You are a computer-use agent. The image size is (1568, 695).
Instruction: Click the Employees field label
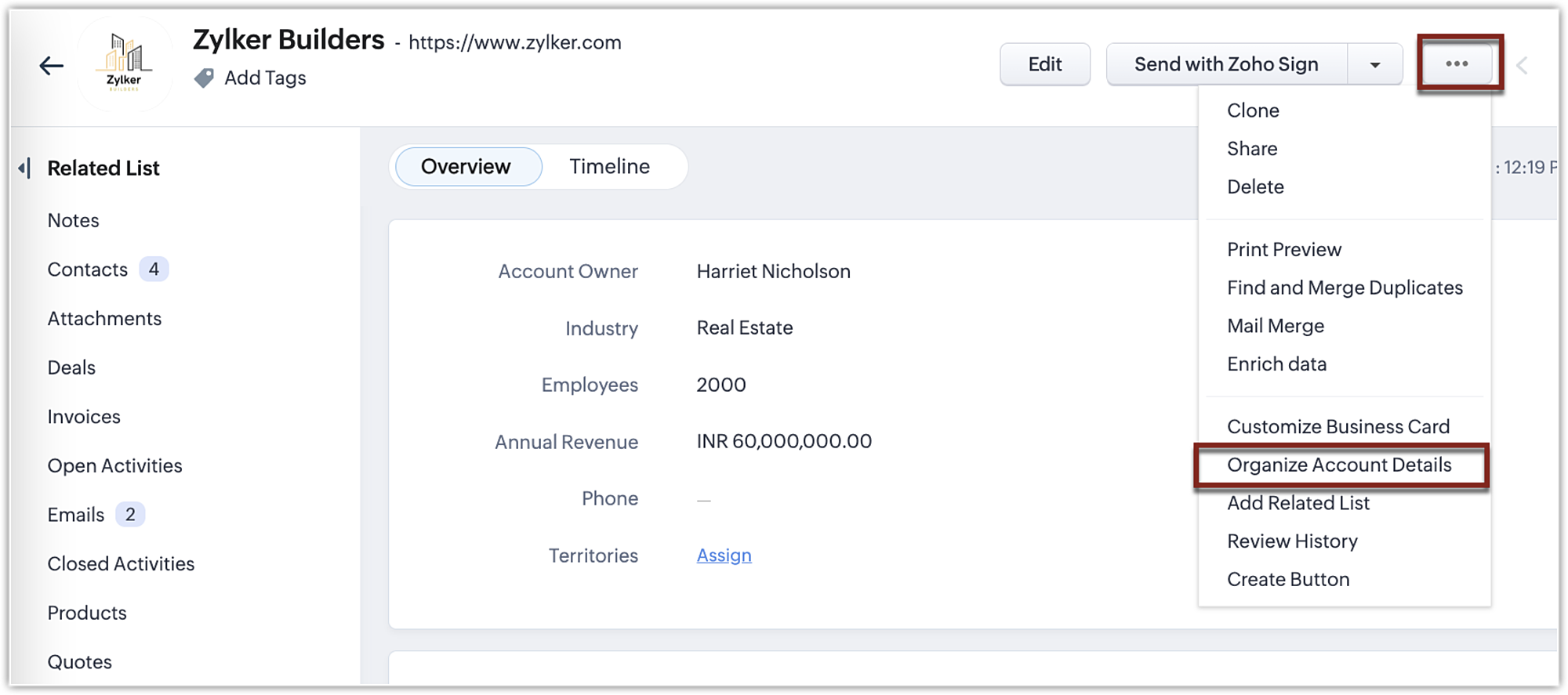[x=590, y=386]
